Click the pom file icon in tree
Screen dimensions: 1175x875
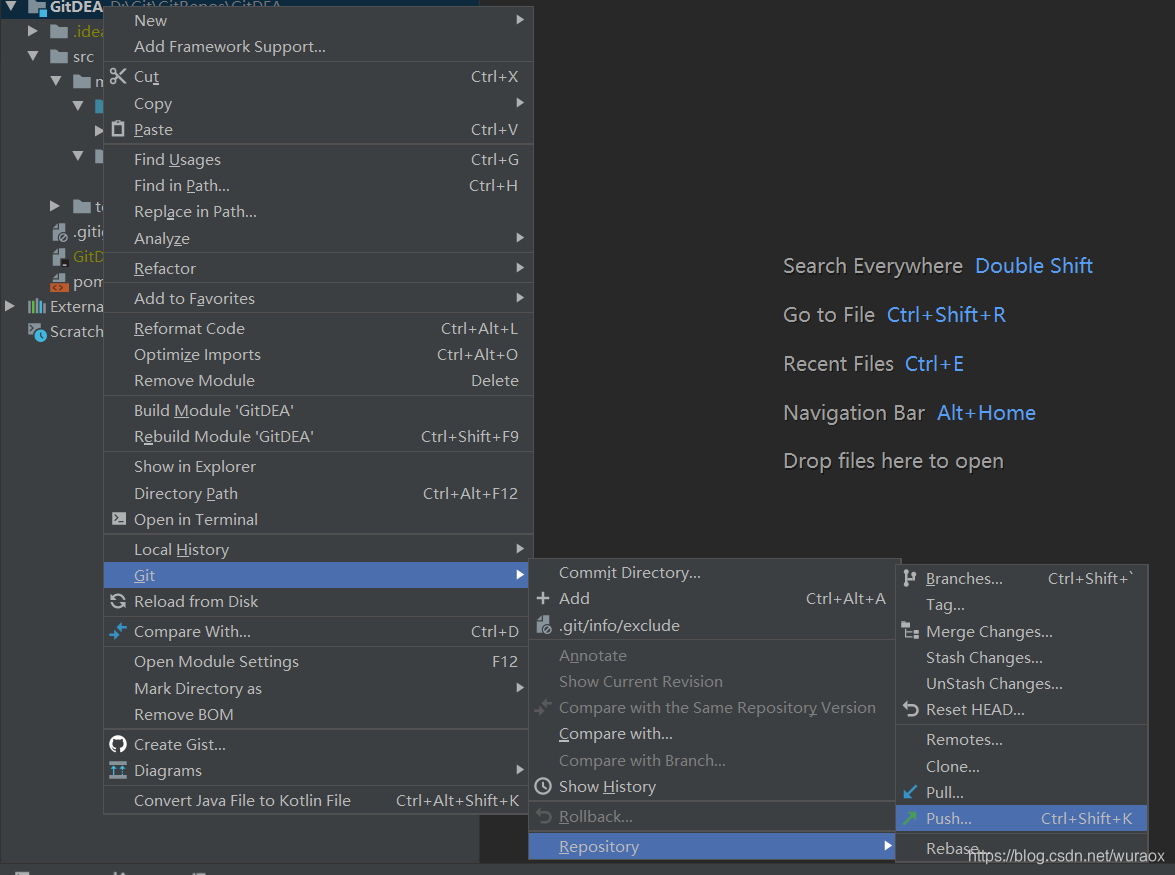(59, 282)
